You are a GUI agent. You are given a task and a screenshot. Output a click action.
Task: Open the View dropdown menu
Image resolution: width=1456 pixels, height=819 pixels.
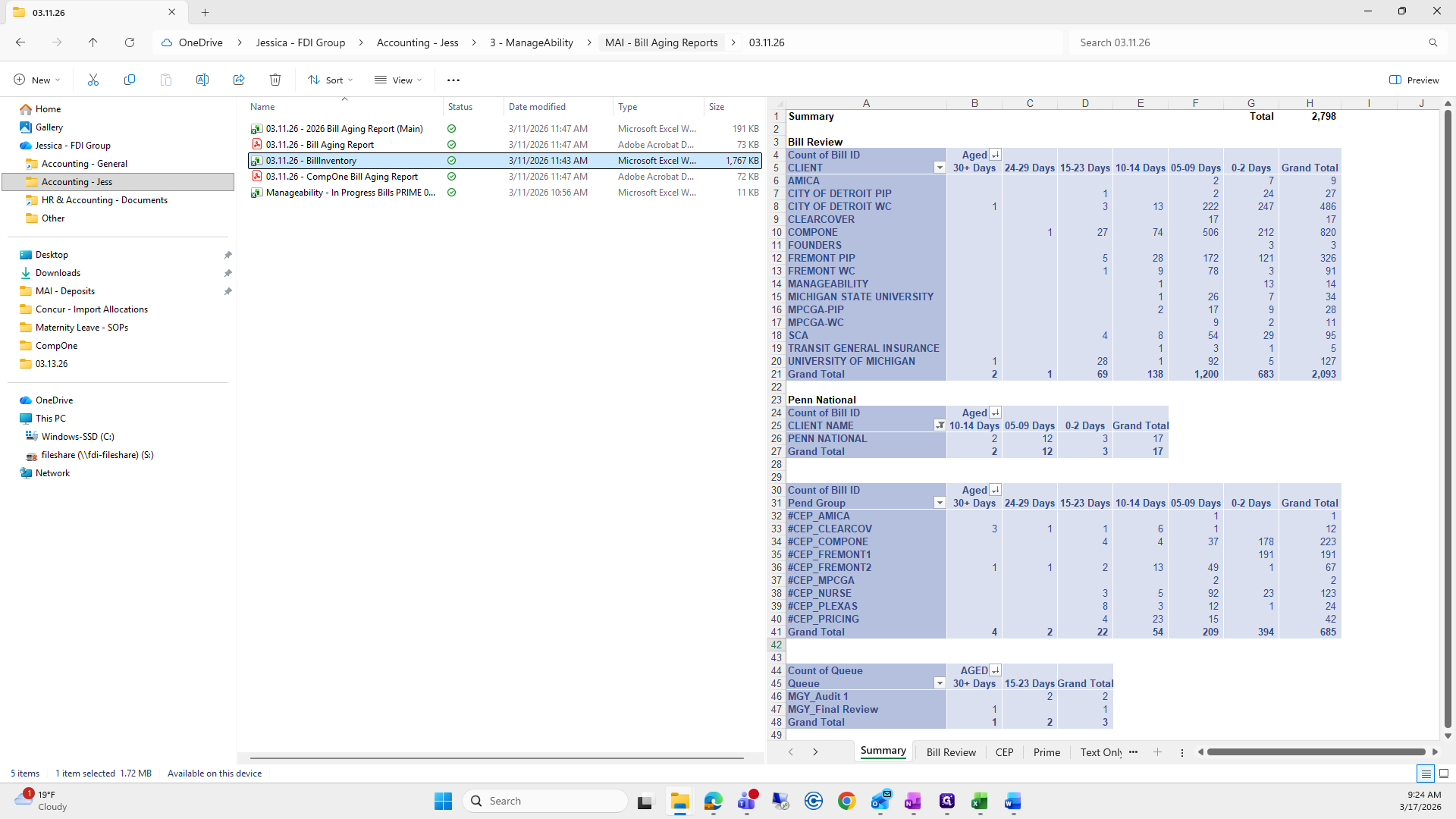click(398, 80)
